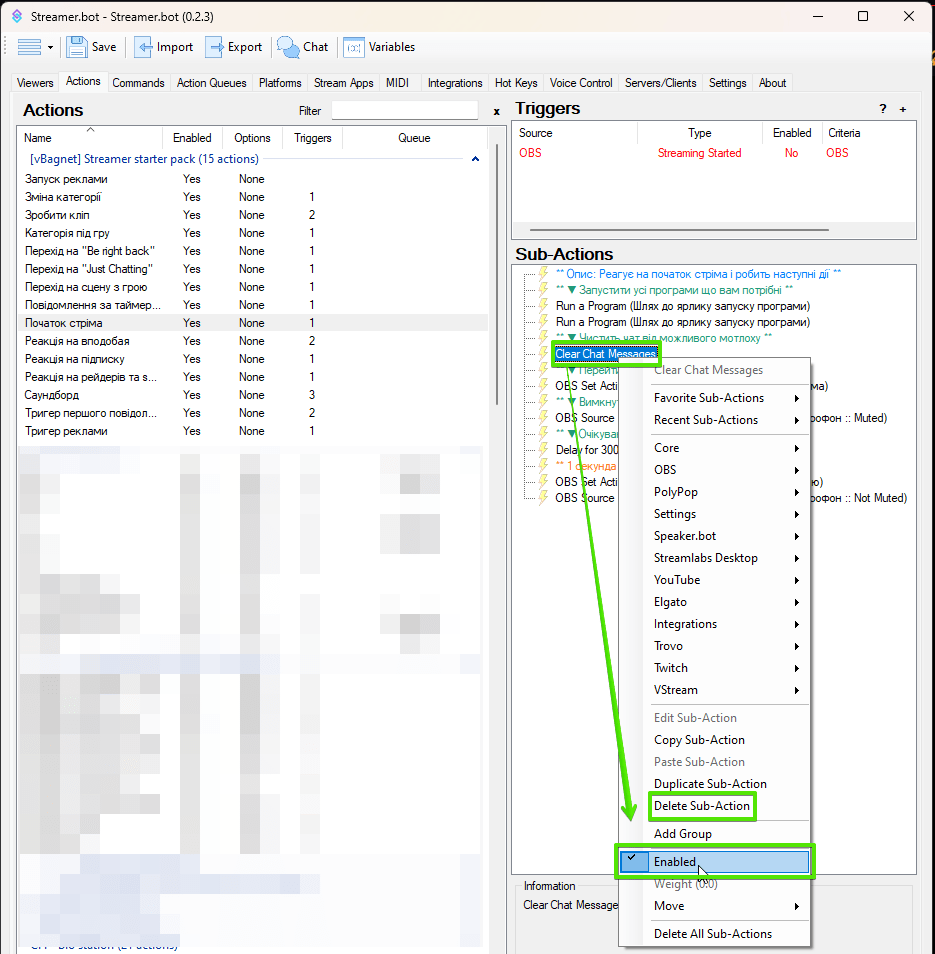The image size is (935, 954).
Task: Select the Зміна категорії action
Action: point(252,197)
